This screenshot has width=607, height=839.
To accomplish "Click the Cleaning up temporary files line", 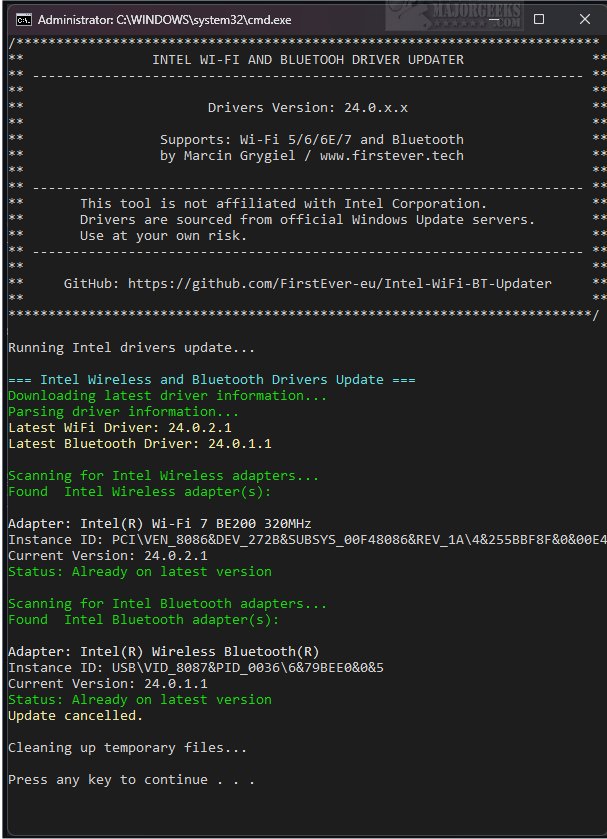I will pos(127,748).
